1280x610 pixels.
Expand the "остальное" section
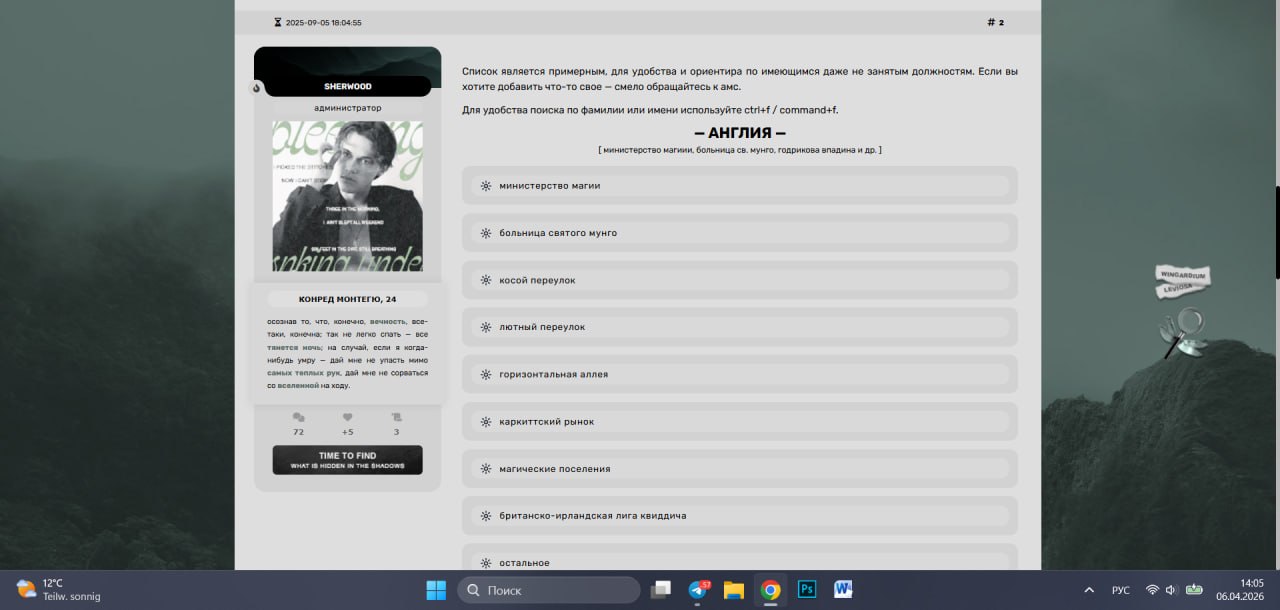click(739, 562)
